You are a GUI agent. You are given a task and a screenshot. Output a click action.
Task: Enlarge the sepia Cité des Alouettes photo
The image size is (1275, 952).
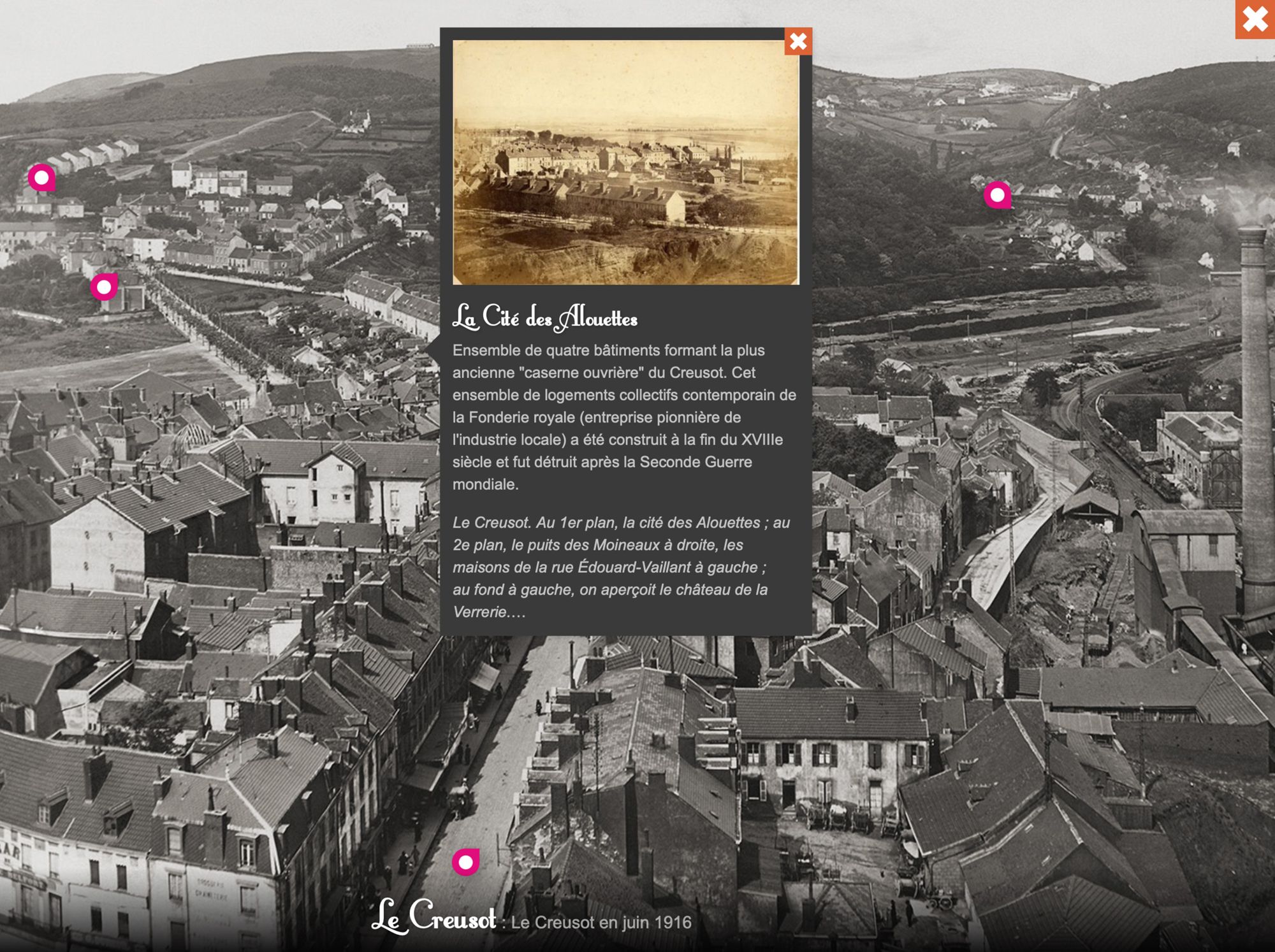tap(625, 162)
